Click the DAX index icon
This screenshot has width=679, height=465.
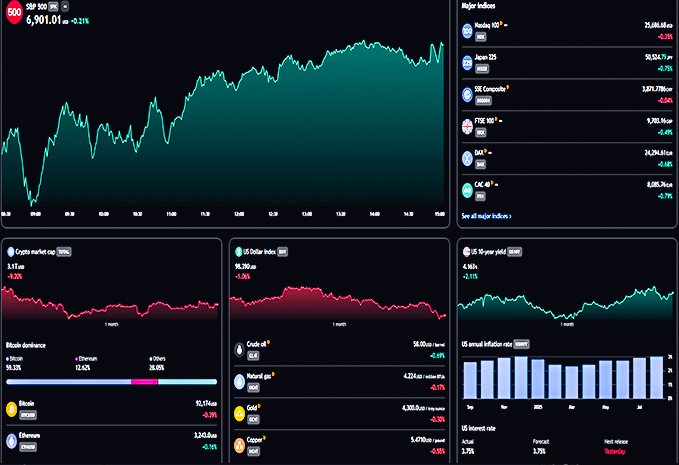point(467,157)
